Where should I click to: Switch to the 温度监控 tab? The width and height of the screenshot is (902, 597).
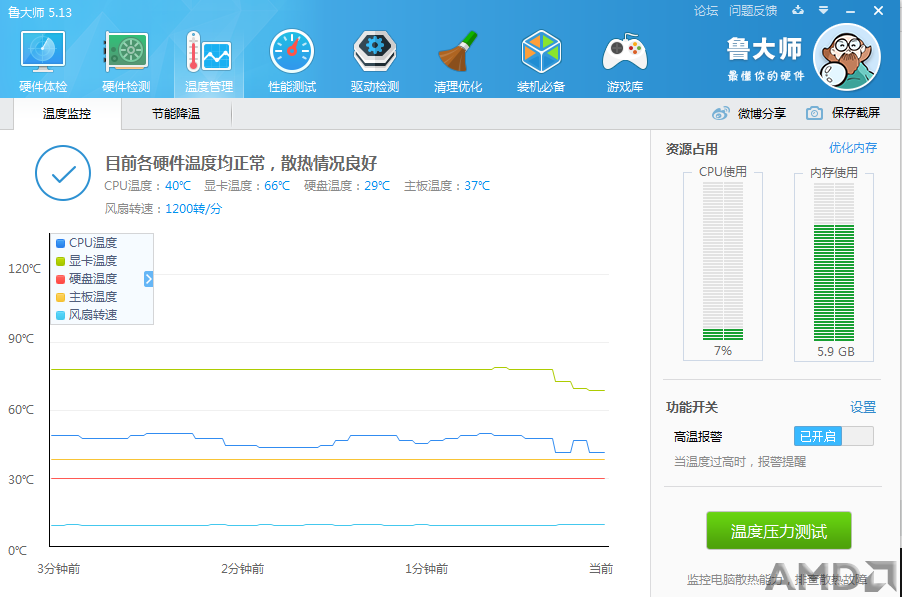click(x=67, y=114)
